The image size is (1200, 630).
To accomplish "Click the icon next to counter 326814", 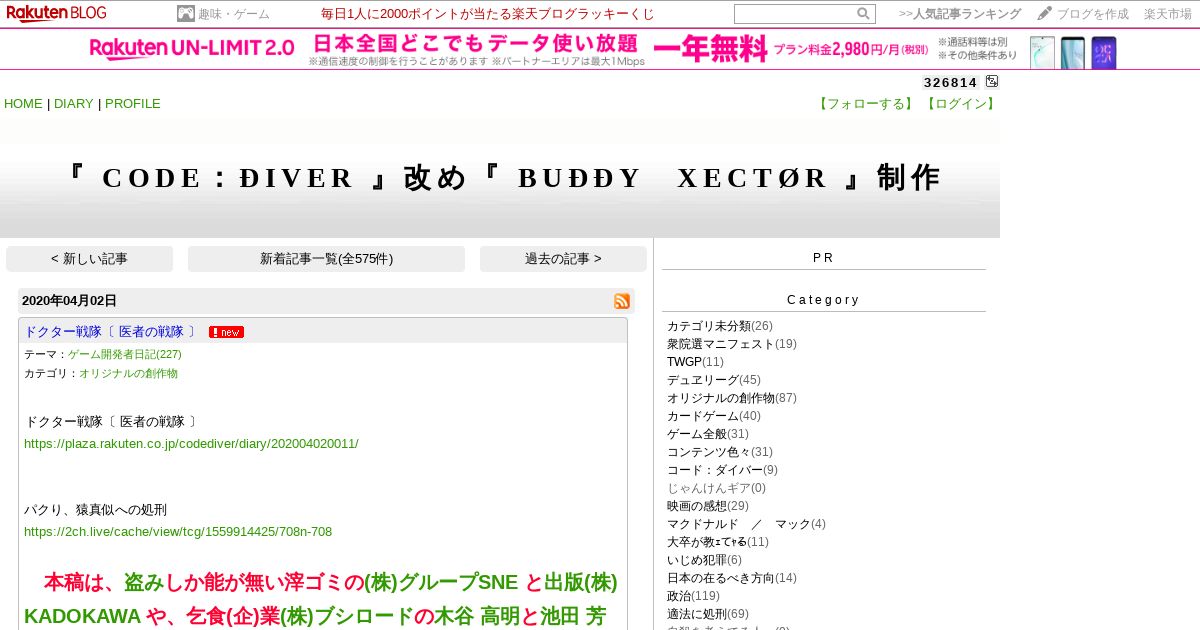I will click(x=992, y=82).
